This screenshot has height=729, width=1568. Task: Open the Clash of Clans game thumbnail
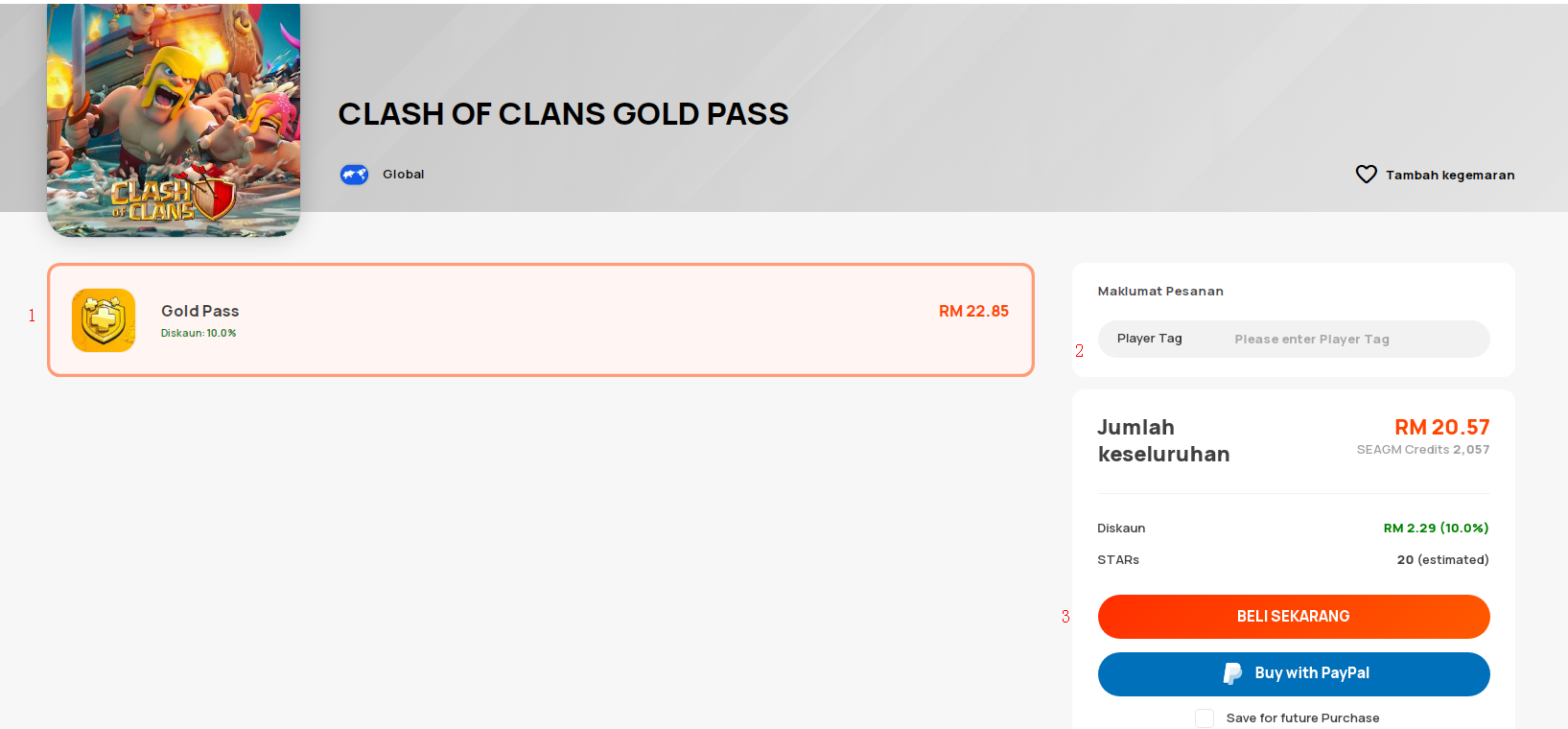[x=174, y=120]
